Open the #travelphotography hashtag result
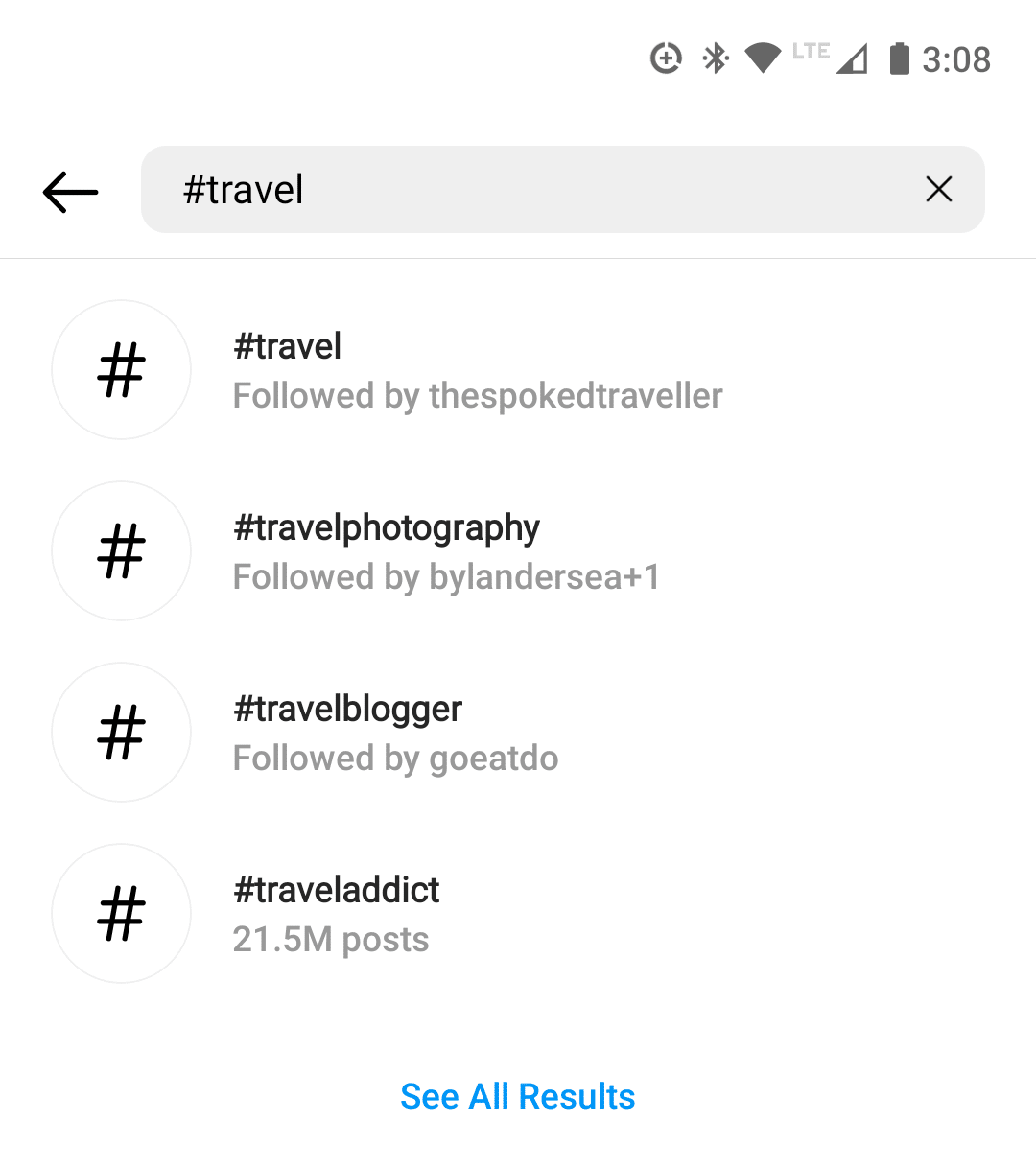This screenshot has width=1036, height=1168. pos(387,527)
